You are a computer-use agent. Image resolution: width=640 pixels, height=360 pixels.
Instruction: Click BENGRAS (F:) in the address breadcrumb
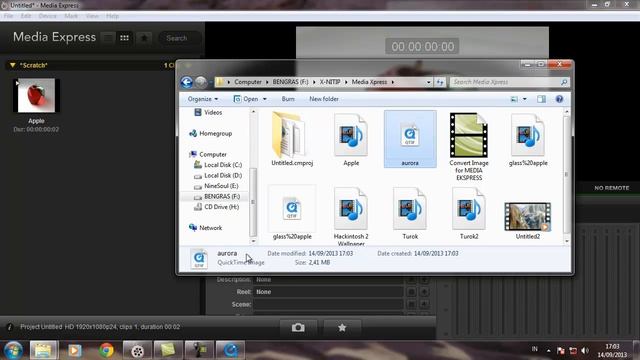290,82
